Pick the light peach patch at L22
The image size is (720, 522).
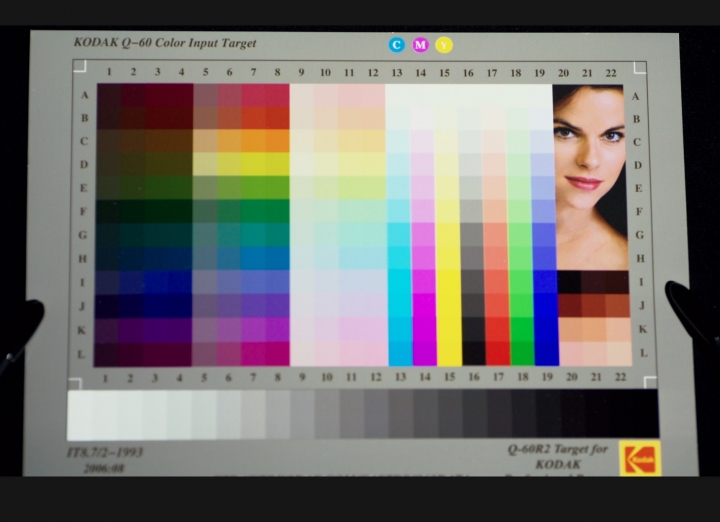click(x=619, y=354)
